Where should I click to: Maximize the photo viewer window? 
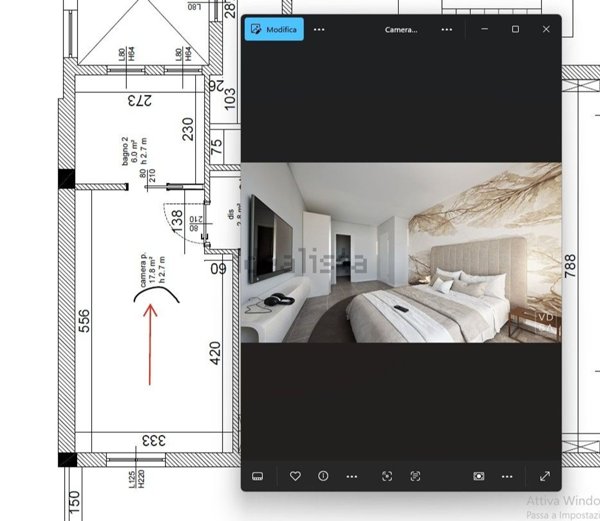pyautogui.click(x=515, y=30)
